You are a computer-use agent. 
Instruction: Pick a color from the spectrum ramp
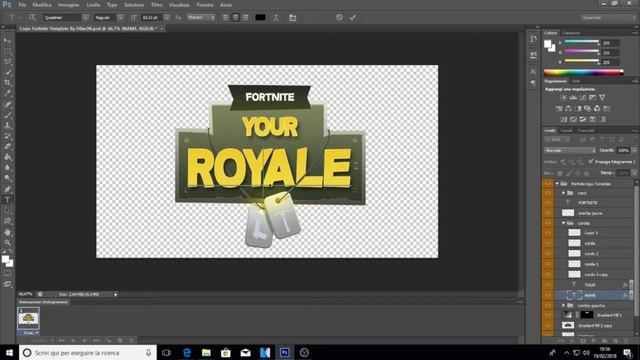(584, 73)
